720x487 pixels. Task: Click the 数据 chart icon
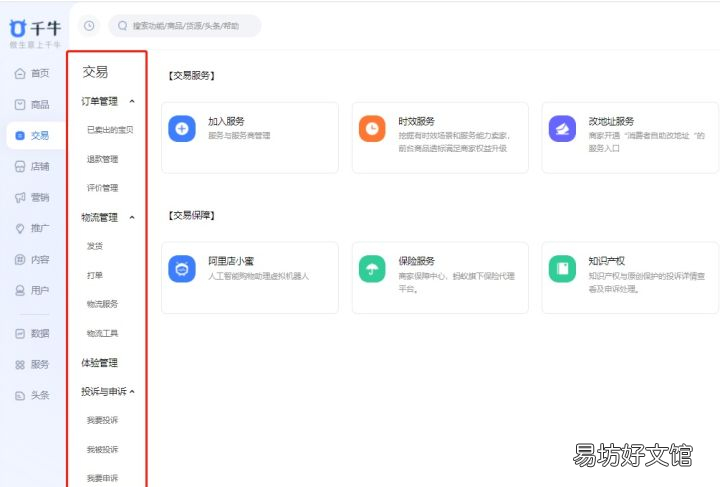pyautogui.click(x=20, y=334)
